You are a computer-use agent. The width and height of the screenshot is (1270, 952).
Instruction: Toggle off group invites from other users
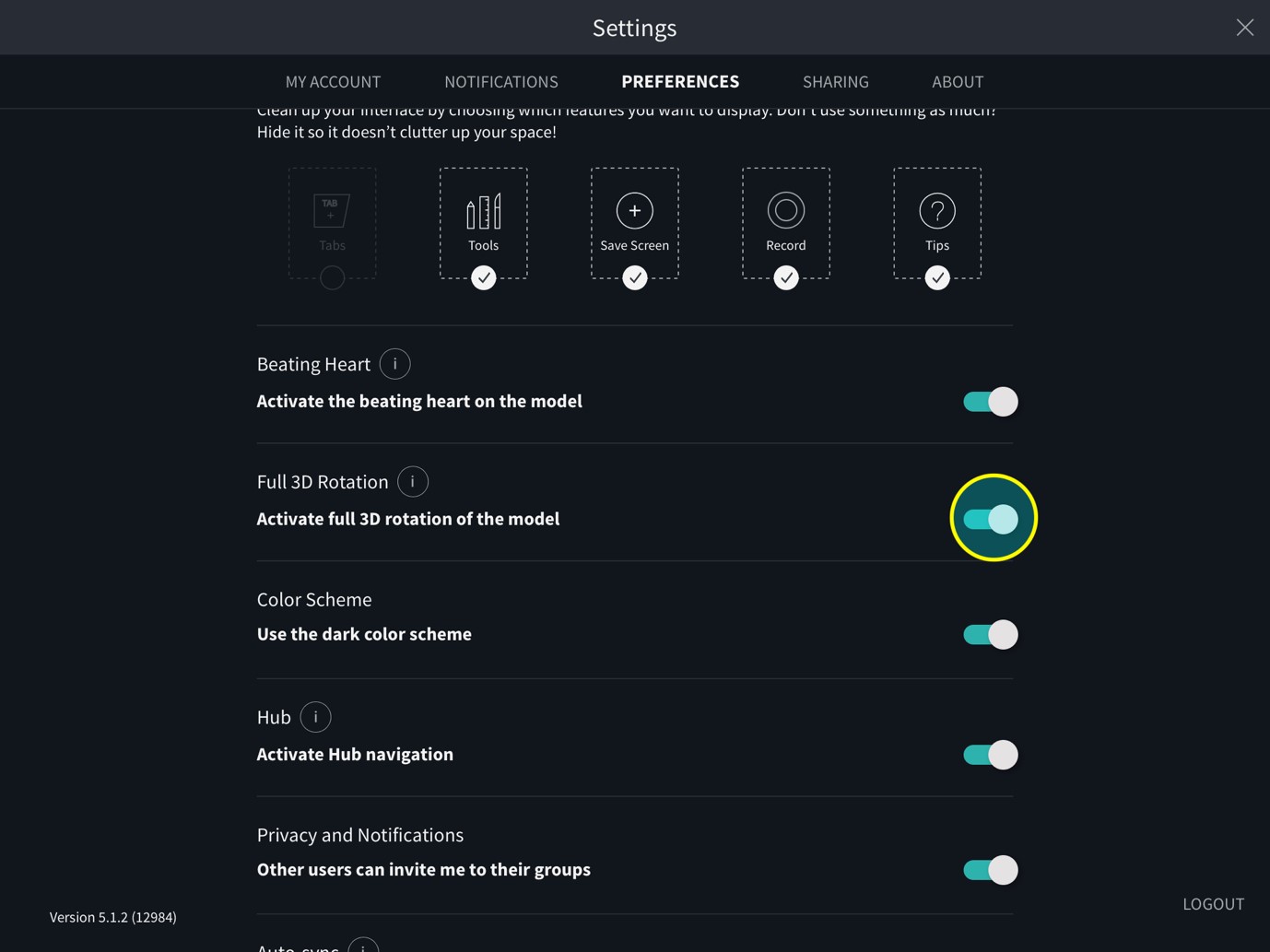tap(990, 870)
